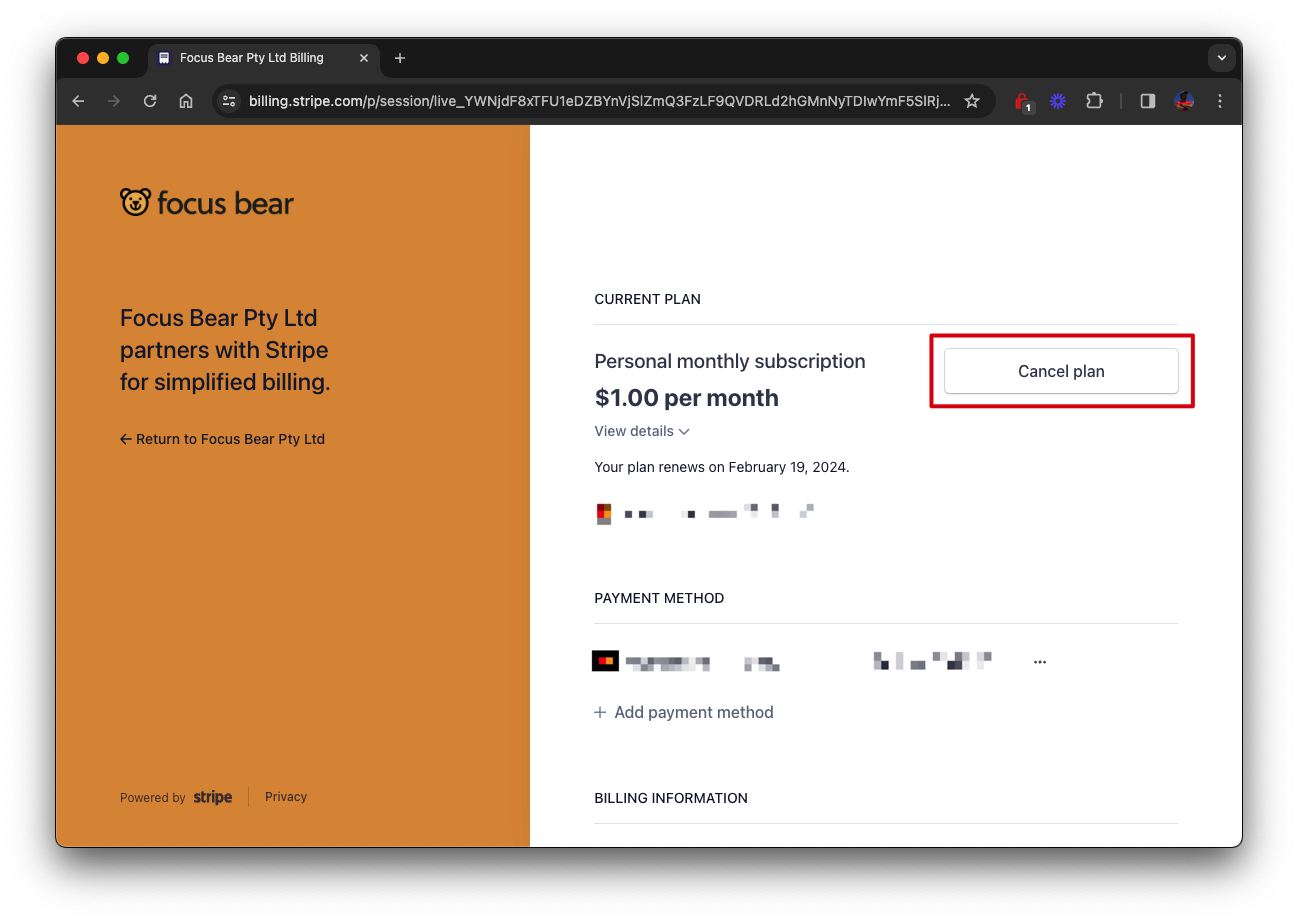The height and width of the screenshot is (921, 1298).
Task: Return to Focus Bear Pty Ltd
Action: coord(222,439)
